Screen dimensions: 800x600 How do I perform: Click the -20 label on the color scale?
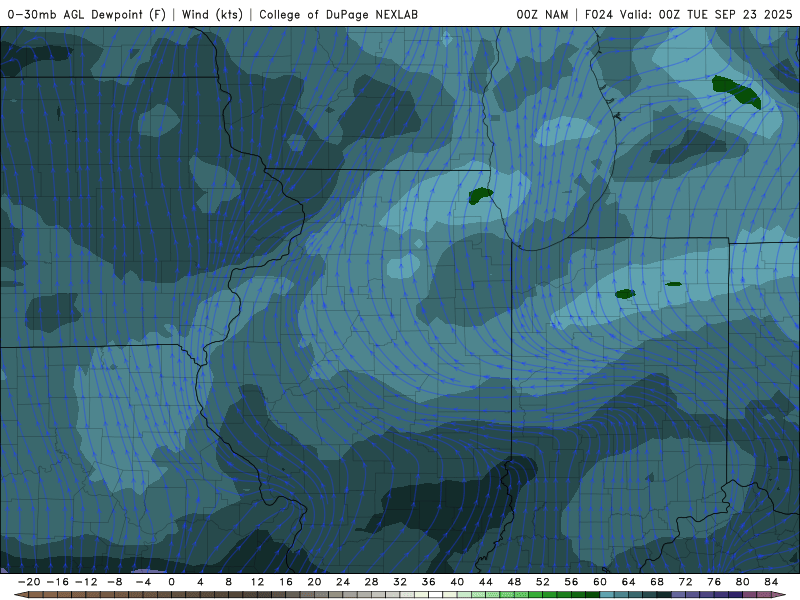click(29, 582)
